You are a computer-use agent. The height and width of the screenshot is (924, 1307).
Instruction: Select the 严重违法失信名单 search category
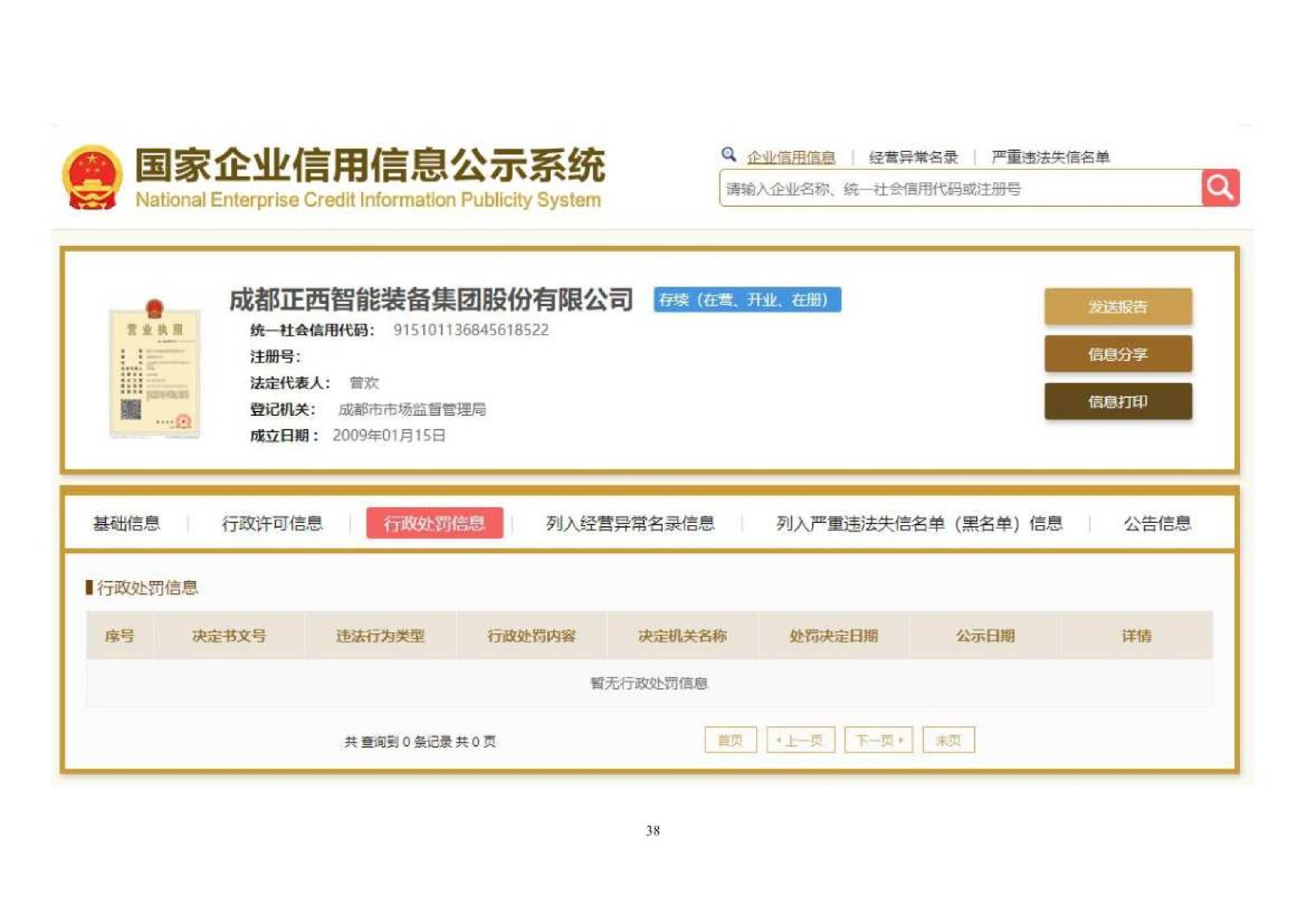tap(1050, 157)
